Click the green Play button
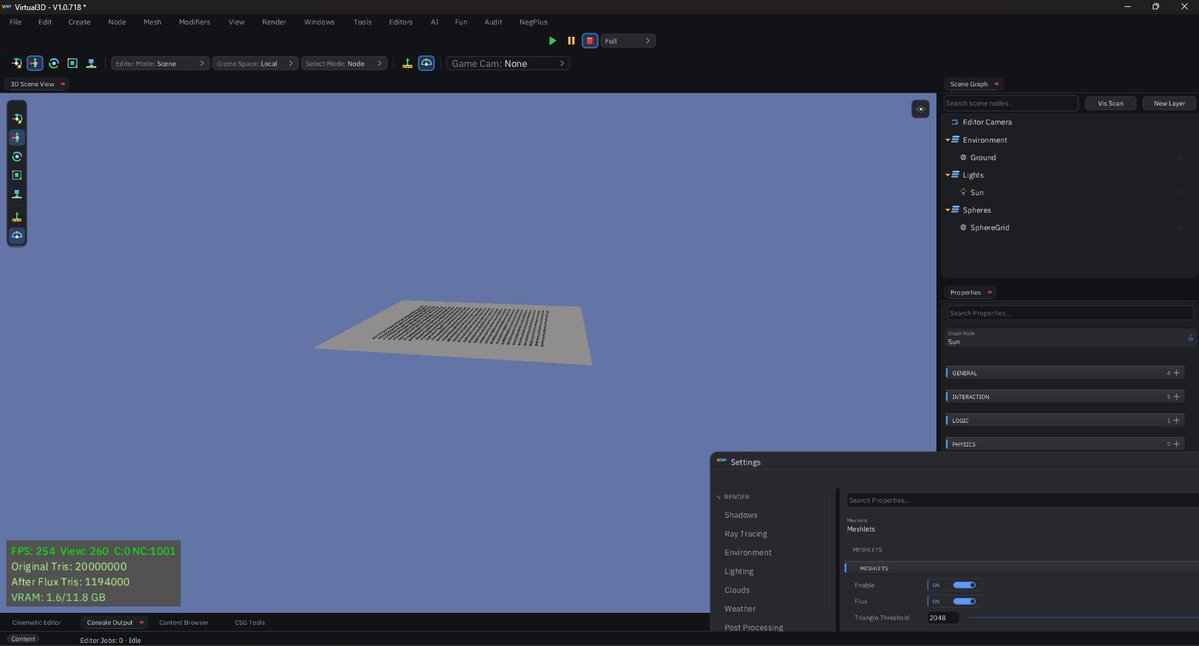The height and width of the screenshot is (646, 1199). click(x=552, y=41)
